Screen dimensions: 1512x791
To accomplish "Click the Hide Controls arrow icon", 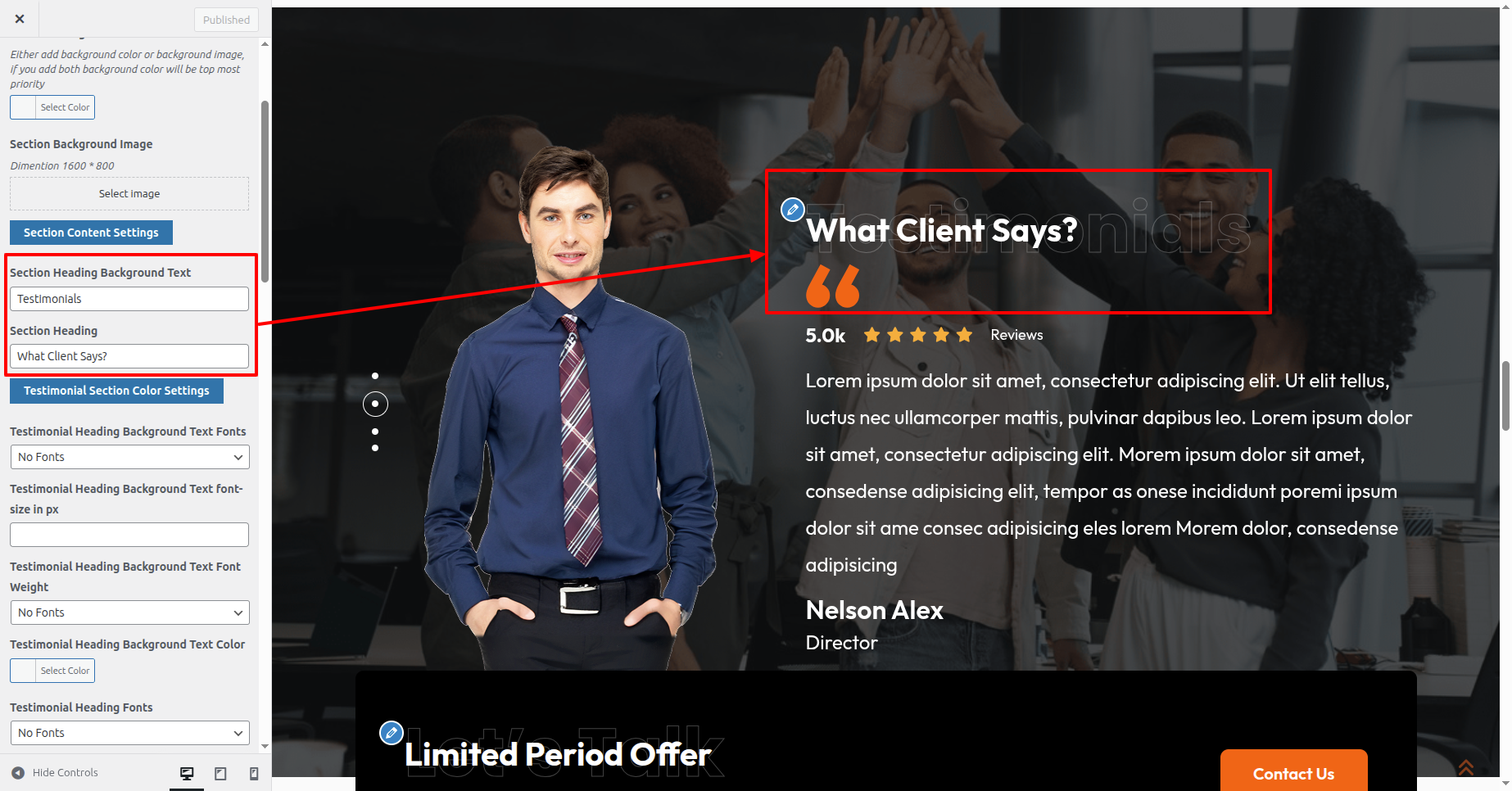I will [18, 772].
